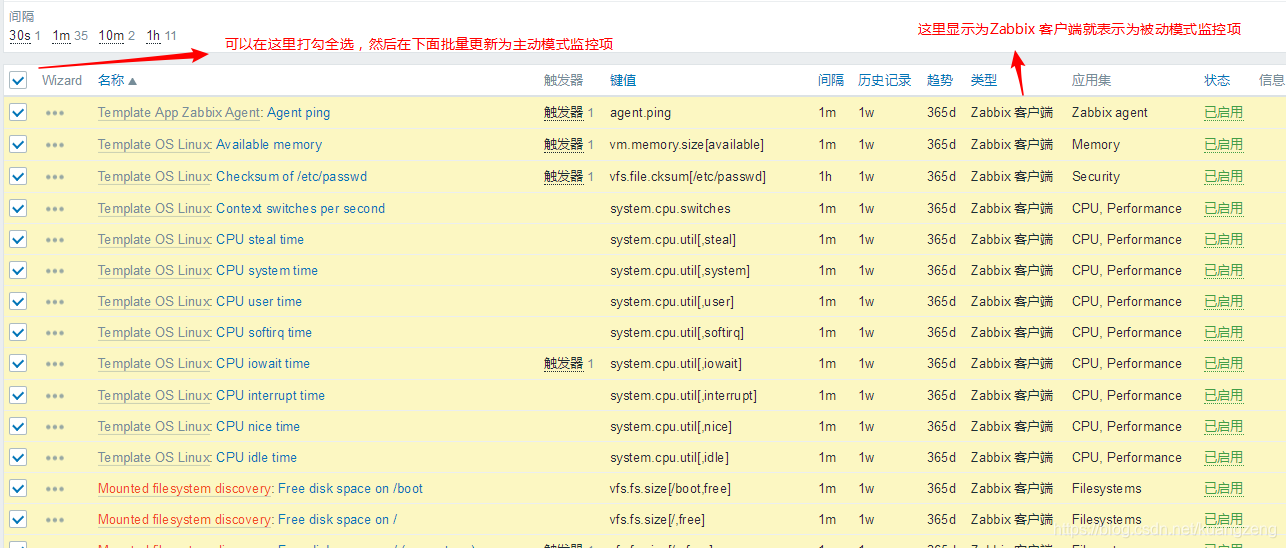The image size is (1286, 548).
Task: Uncheck the Agent ping row checkbox
Action: pos(18,113)
